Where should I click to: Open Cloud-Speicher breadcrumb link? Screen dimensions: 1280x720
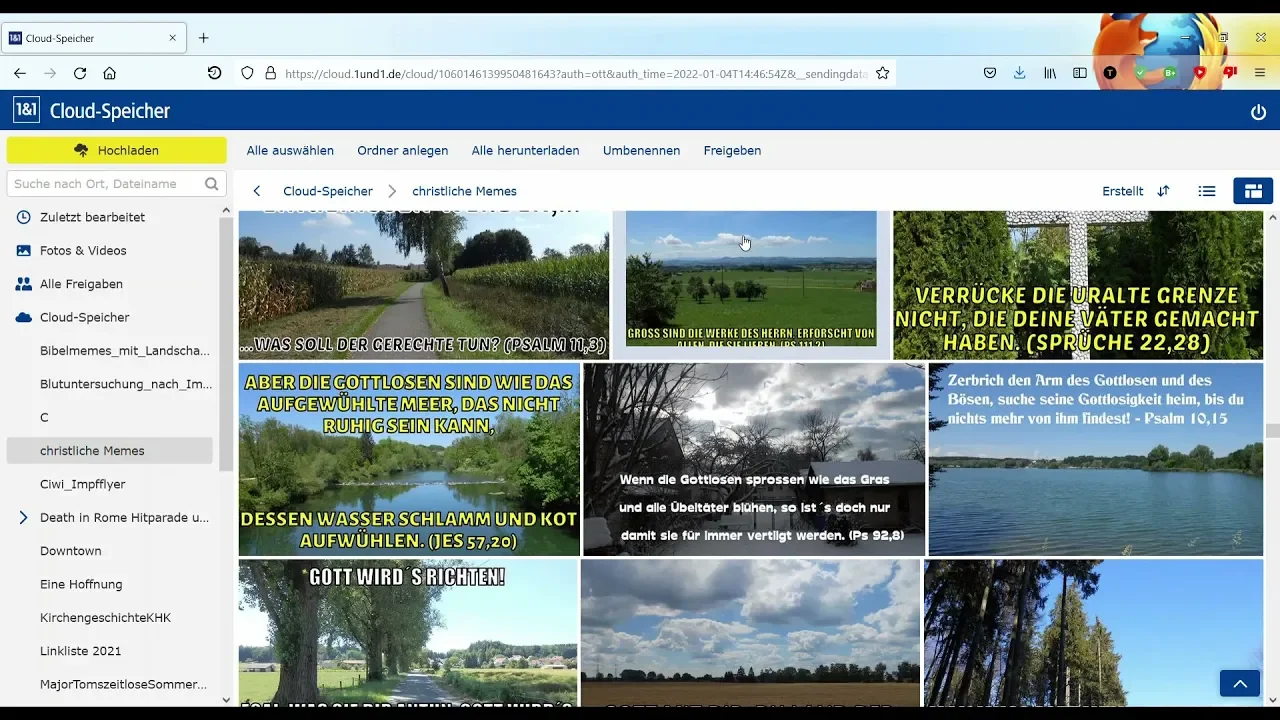click(328, 191)
